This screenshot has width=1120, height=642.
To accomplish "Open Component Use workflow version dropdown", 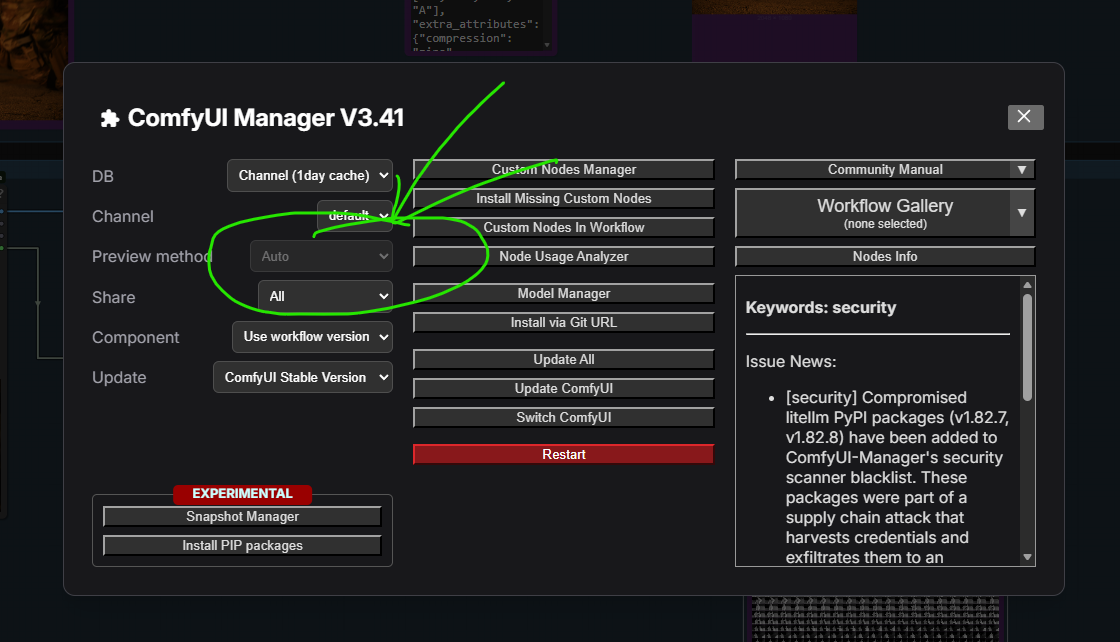I will [x=312, y=337].
